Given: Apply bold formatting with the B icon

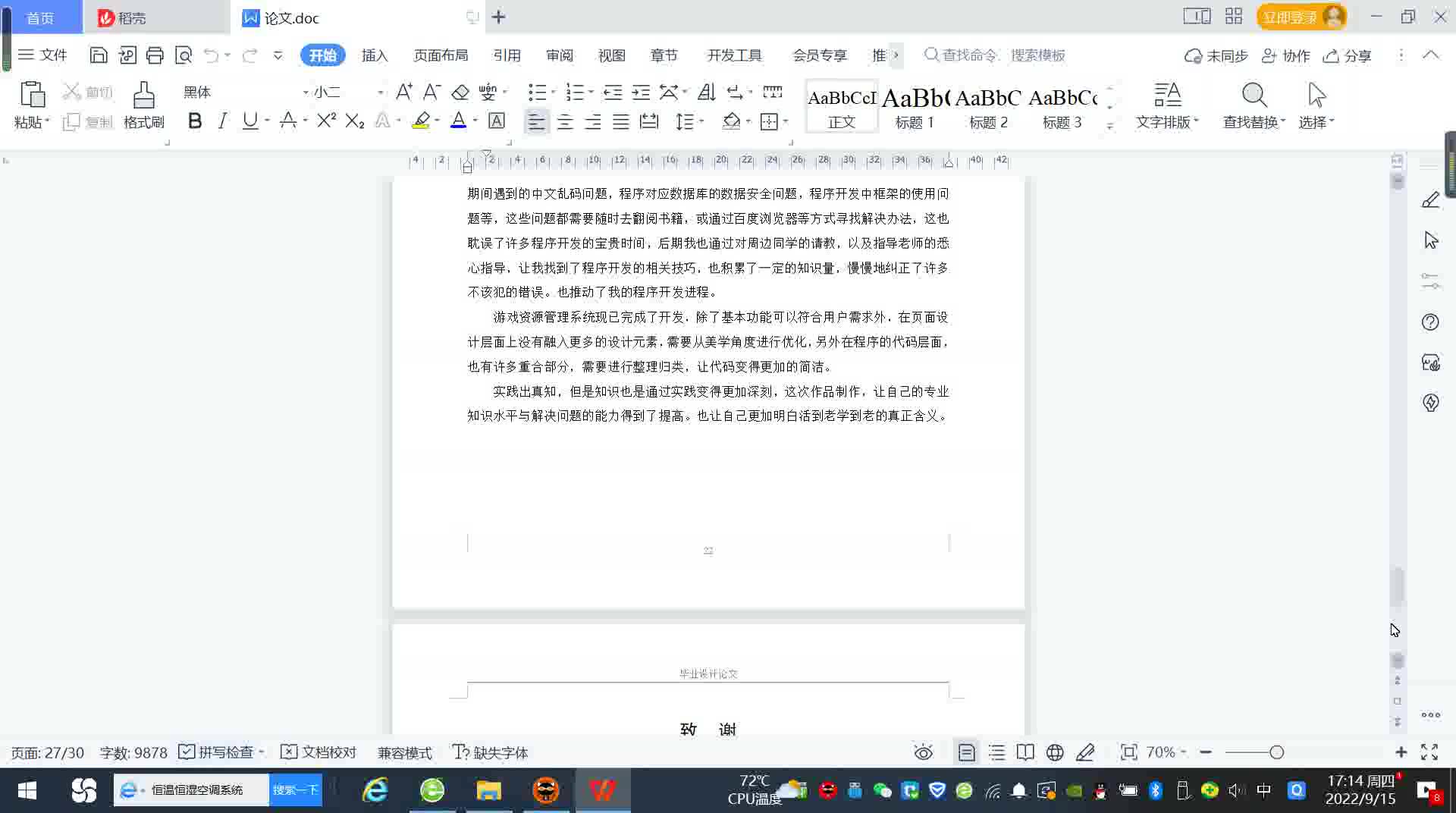Looking at the screenshot, I should click(195, 121).
